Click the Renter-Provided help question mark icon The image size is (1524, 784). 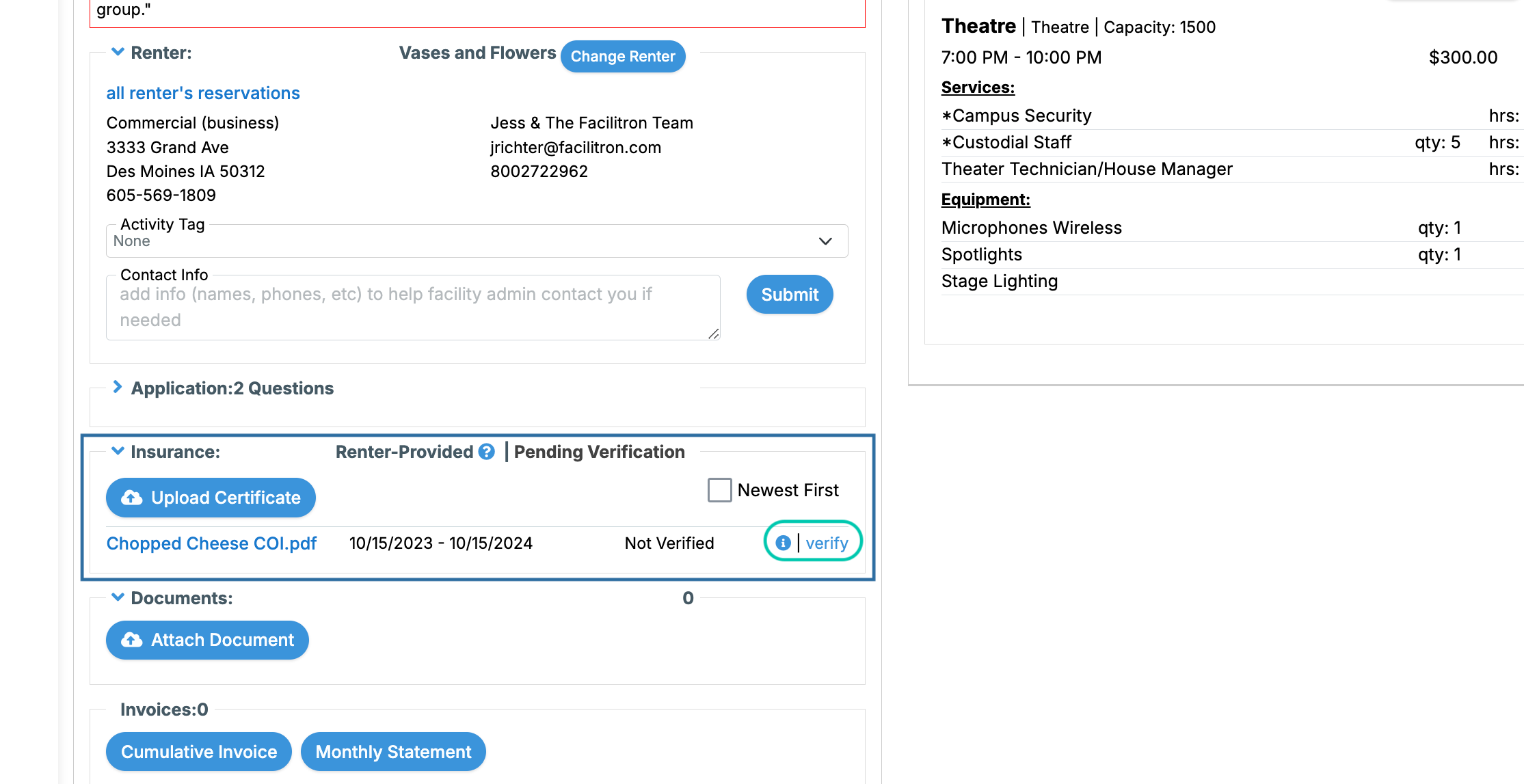[x=486, y=452]
